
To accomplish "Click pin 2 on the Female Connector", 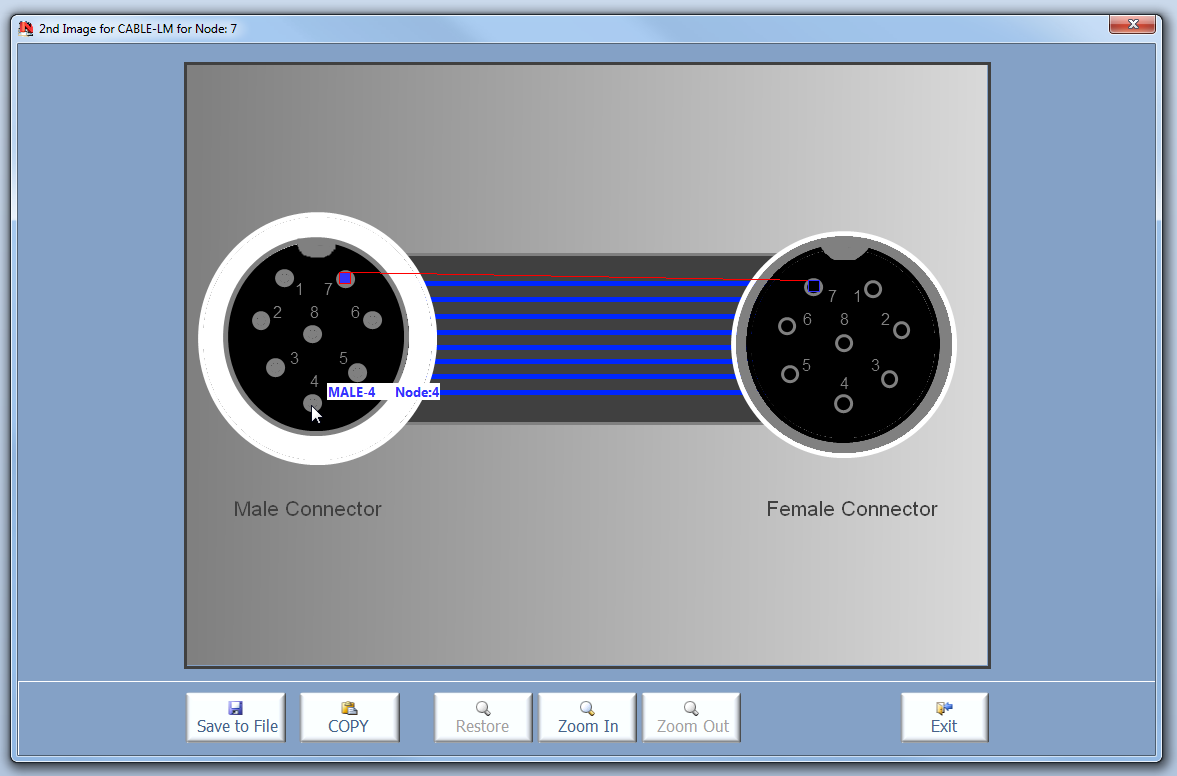I will [901, 330].
